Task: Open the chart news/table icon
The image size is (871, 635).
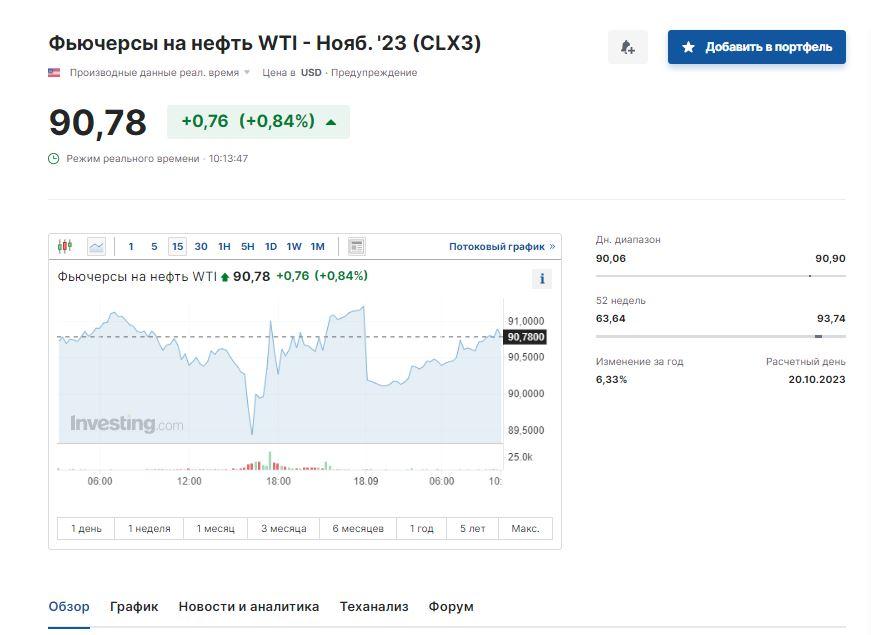Action: tap(356, 246)
